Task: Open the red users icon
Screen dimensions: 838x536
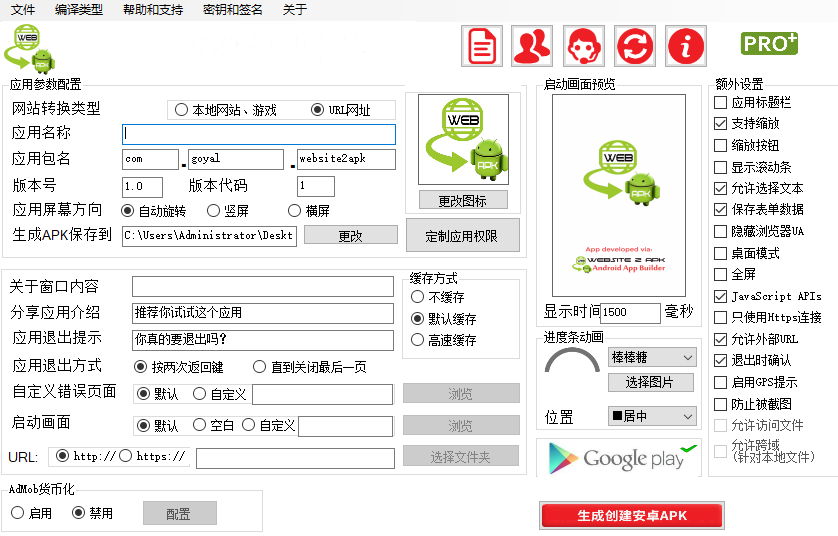Action: click(531, 46)
